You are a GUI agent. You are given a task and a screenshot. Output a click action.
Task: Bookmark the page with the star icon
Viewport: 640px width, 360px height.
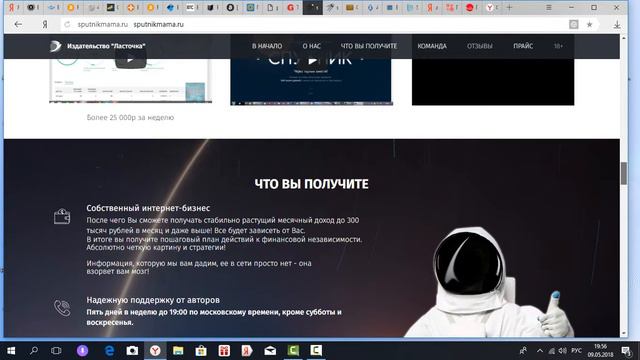(x=589, y=24)
